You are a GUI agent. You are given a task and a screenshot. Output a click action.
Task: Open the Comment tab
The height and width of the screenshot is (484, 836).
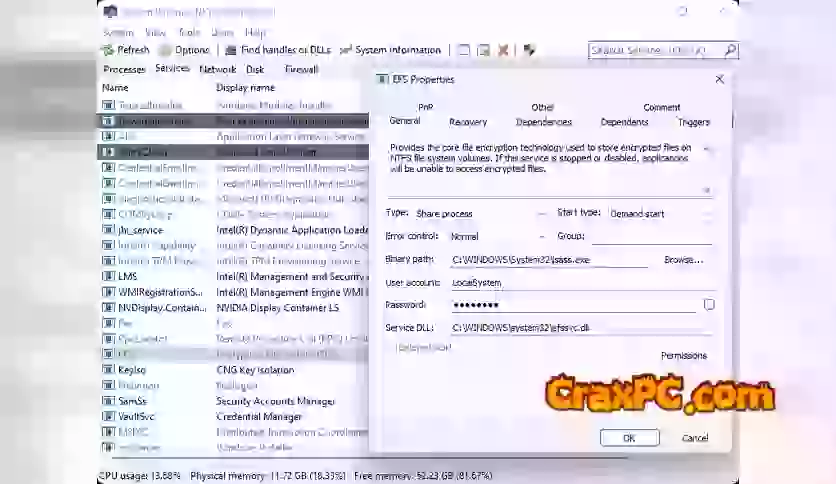click(x=662, y=107)
